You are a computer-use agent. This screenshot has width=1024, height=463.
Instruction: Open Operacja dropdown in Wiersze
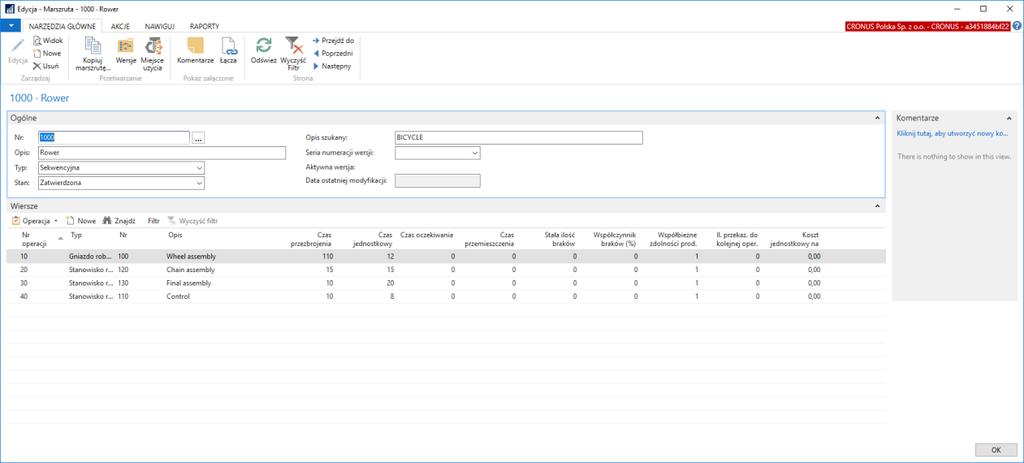pos(35,221)
